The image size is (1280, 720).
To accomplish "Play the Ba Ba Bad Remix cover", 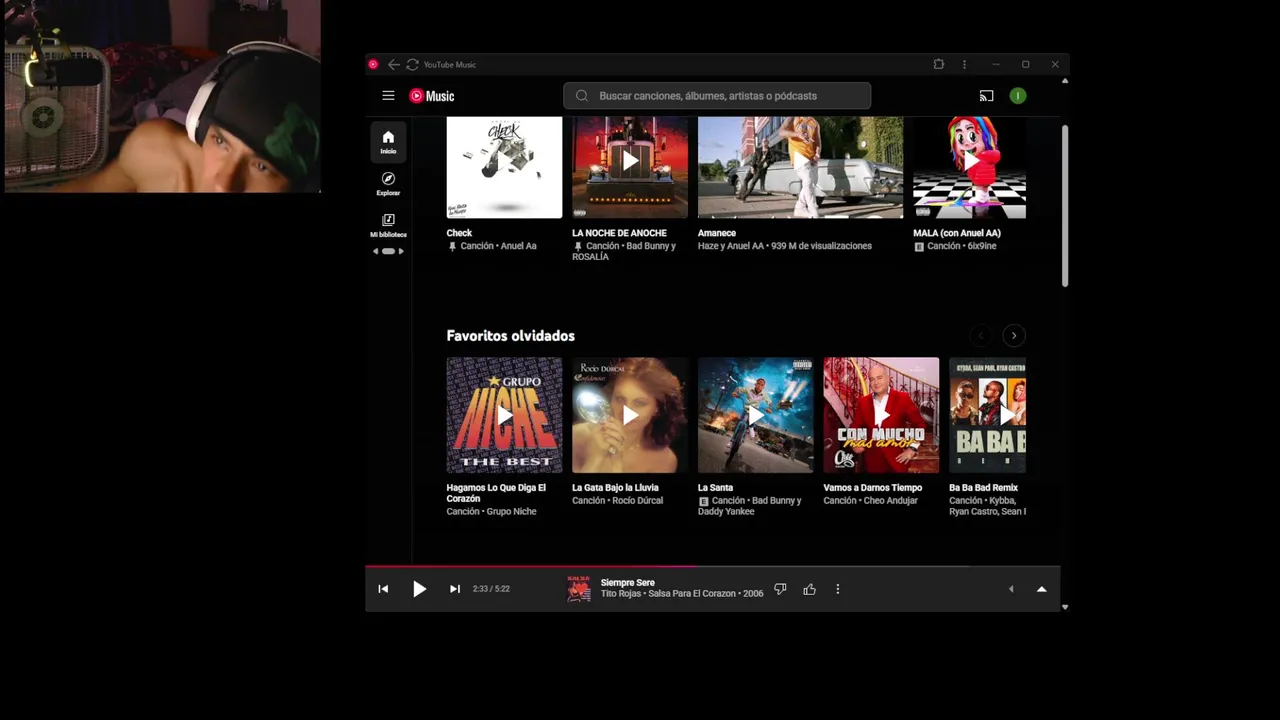I will click(987, 415).
